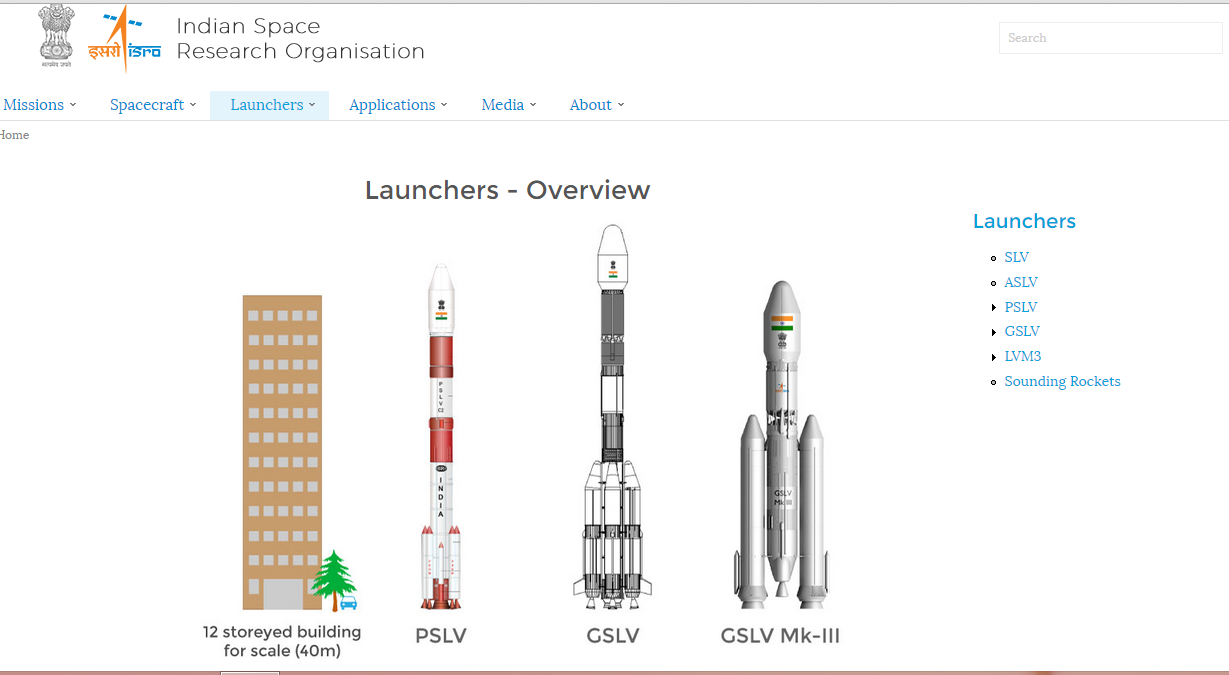Open the Launchers menu
Screen dimensions: 1229x675
(x=267, y=105)
